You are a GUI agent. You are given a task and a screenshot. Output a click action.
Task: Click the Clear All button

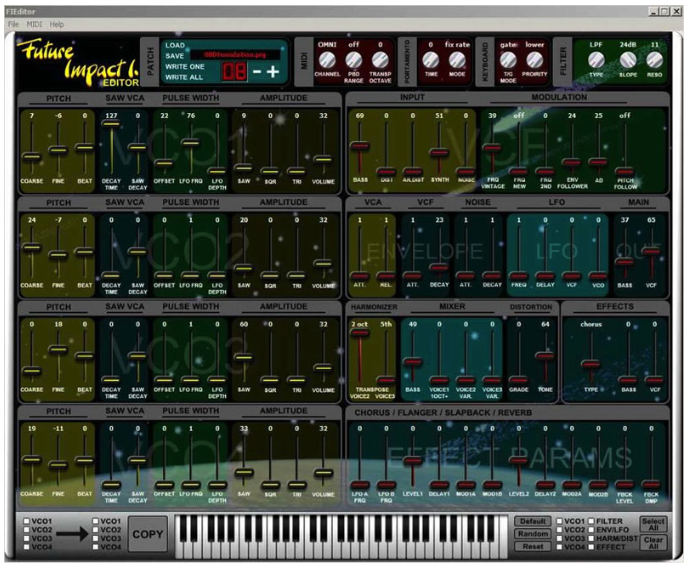coord(653,543)
